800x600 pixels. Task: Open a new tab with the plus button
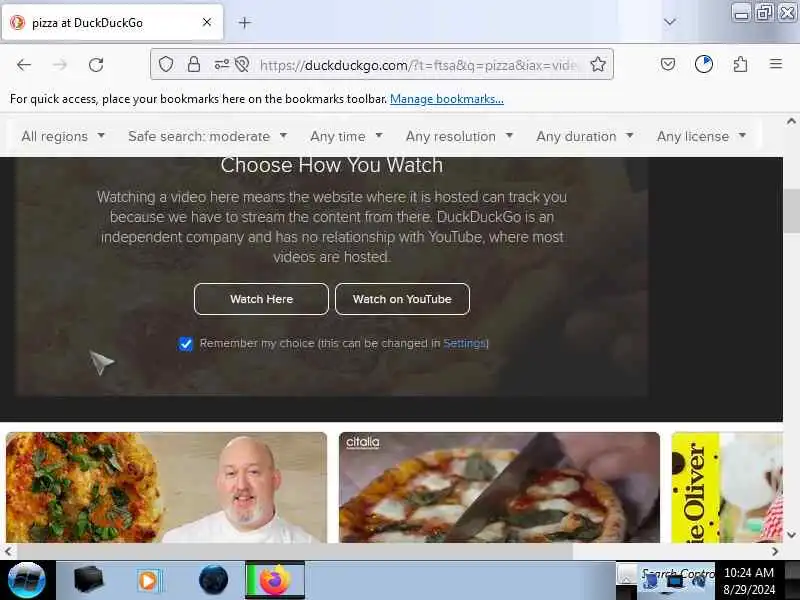pyautogui.click(x=245, y=22)
